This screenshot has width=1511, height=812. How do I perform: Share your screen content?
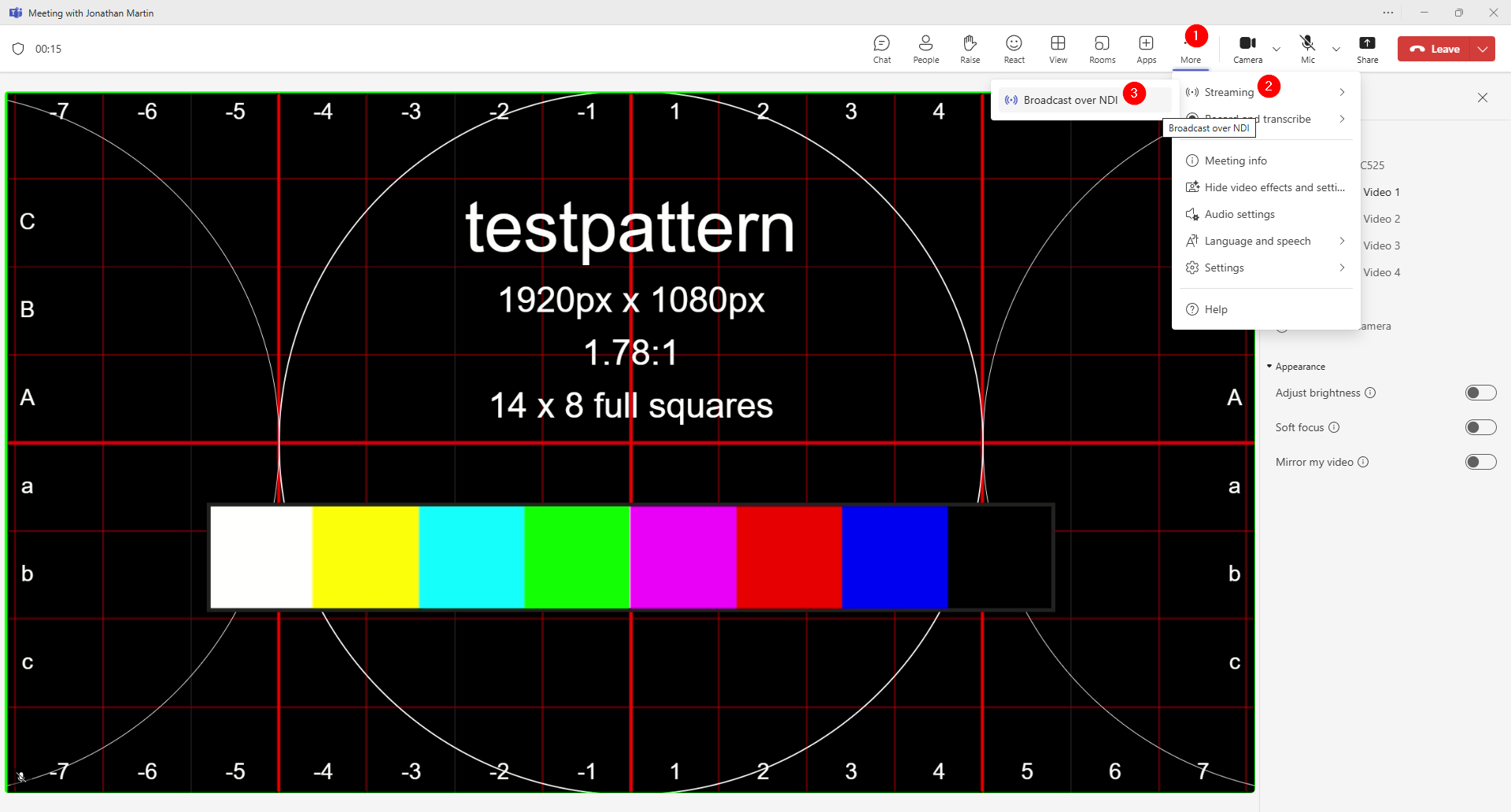pyautogui.click(x=1368, y=49)
